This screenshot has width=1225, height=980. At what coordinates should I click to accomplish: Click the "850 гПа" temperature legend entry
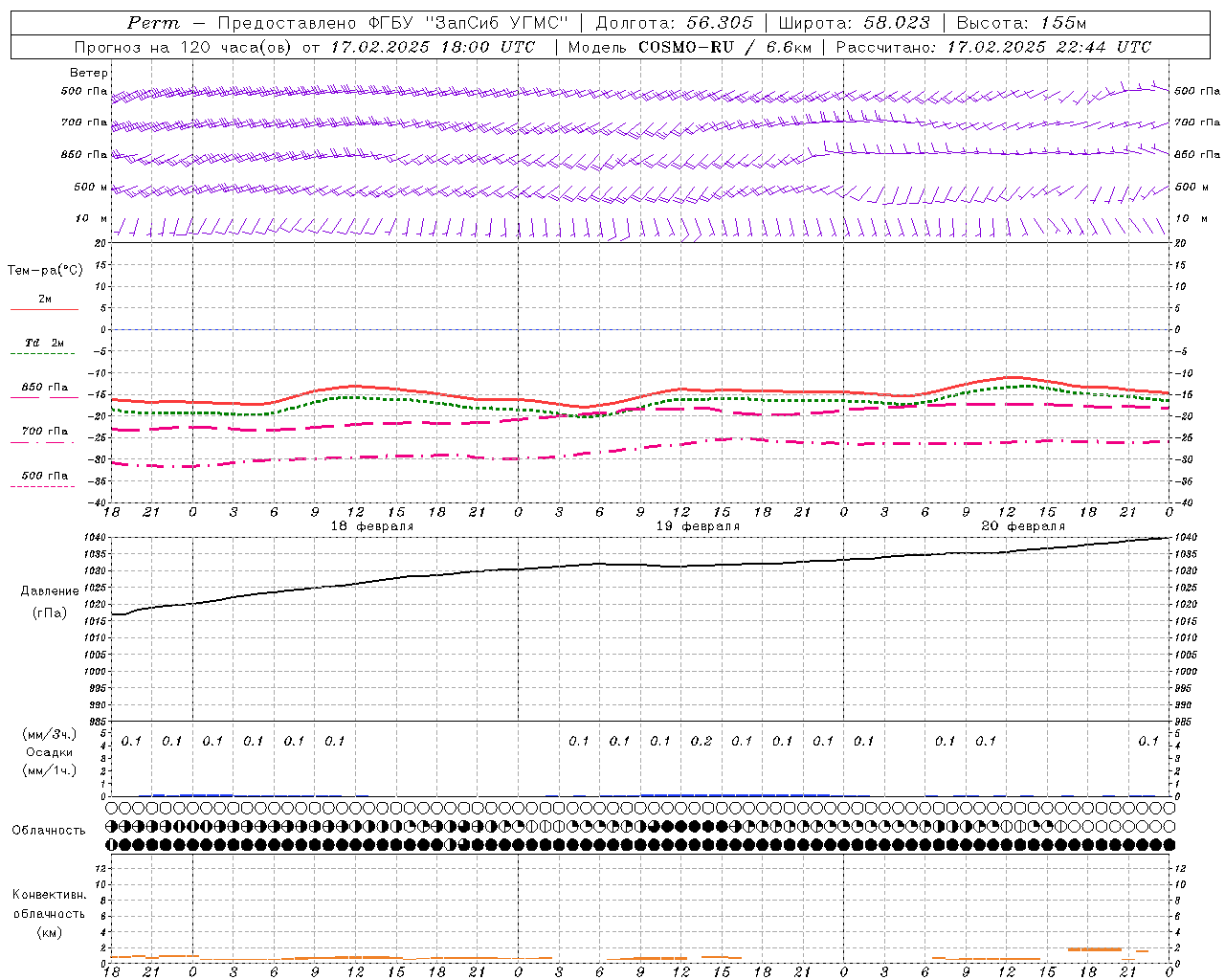tap(45, 388)
